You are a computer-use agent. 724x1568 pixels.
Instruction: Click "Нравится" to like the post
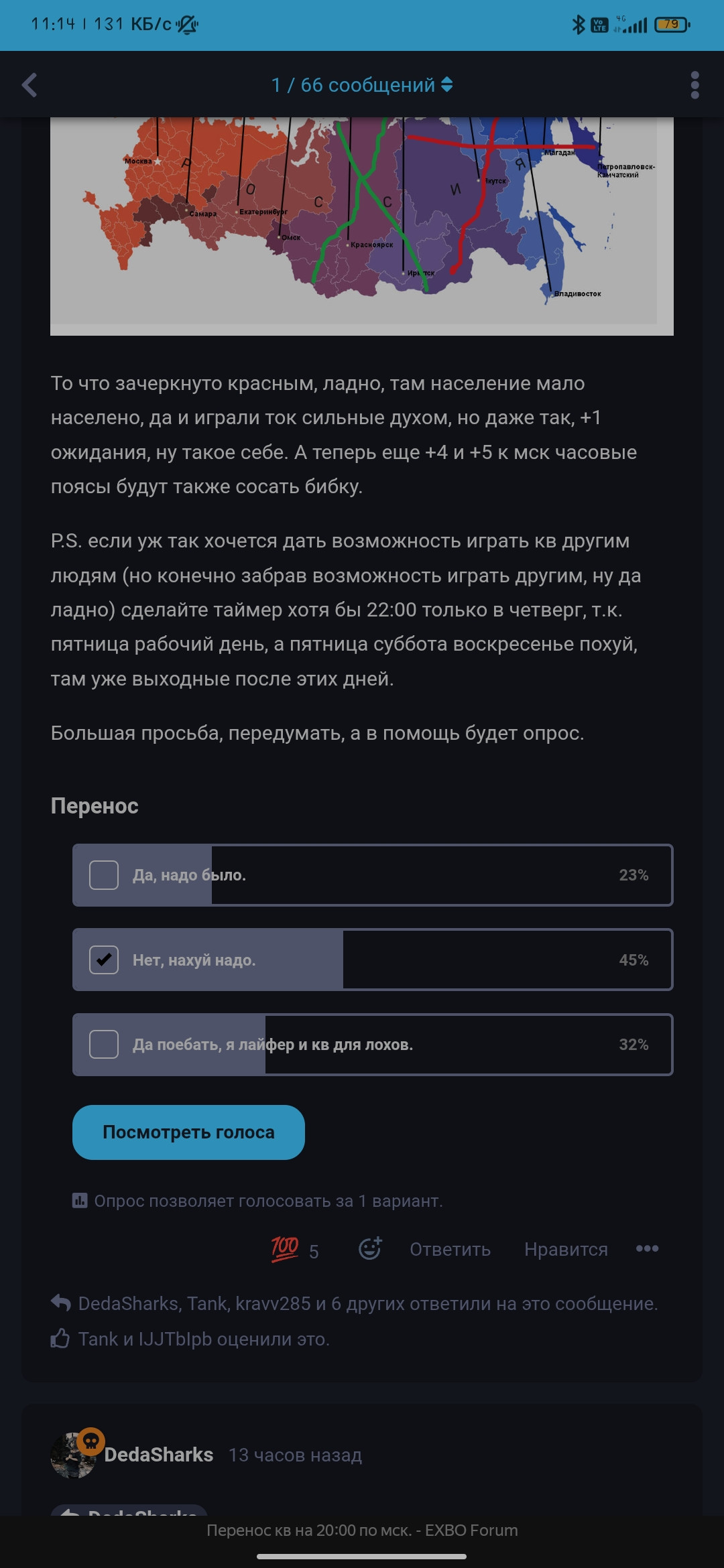(566, 1250)
